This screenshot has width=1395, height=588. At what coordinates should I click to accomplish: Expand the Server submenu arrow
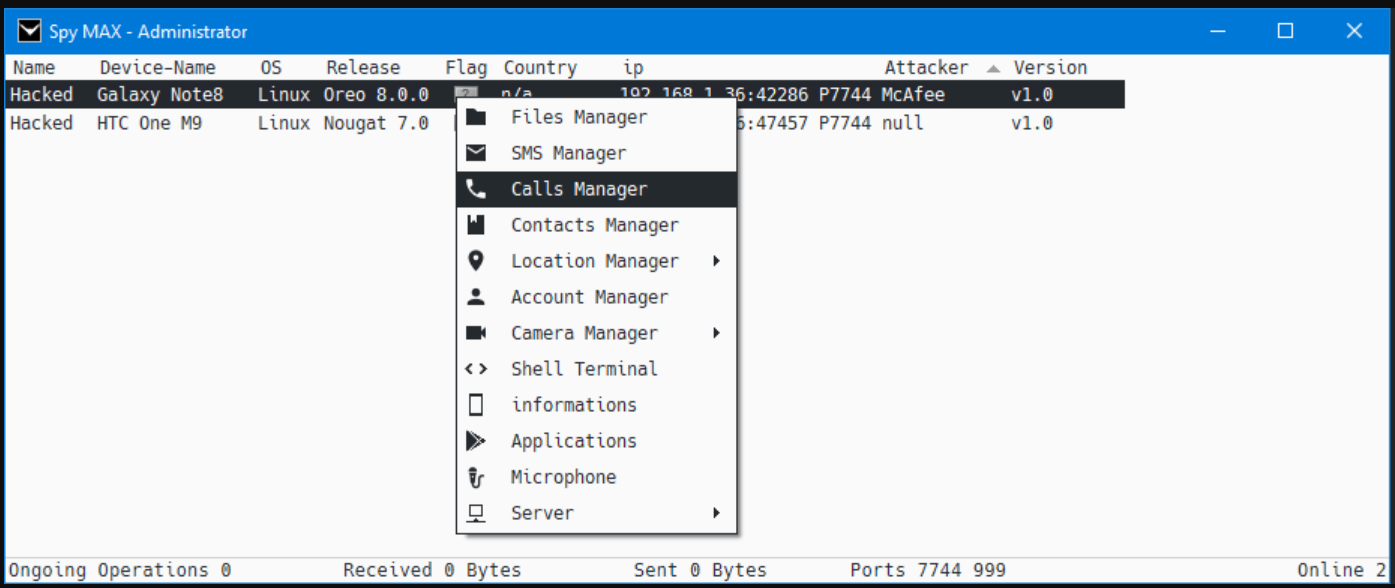click(x=716, y=513)
